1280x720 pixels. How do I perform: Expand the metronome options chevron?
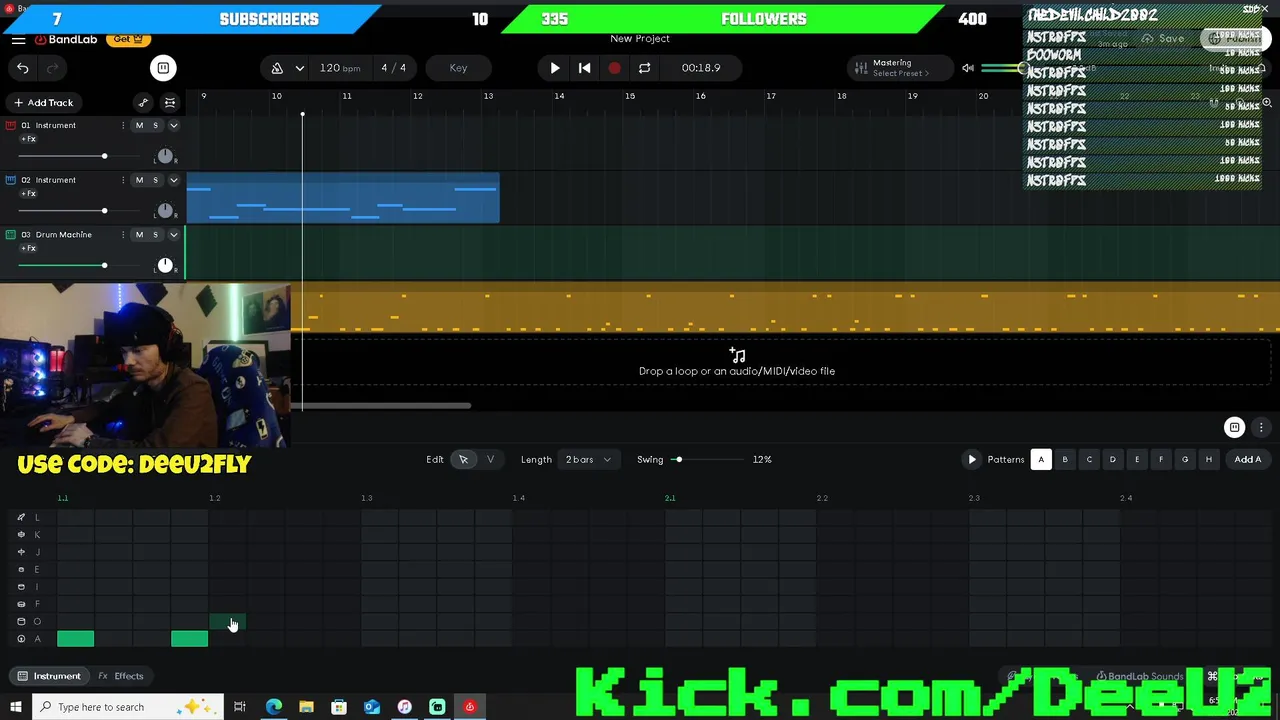tap(299, 68)
